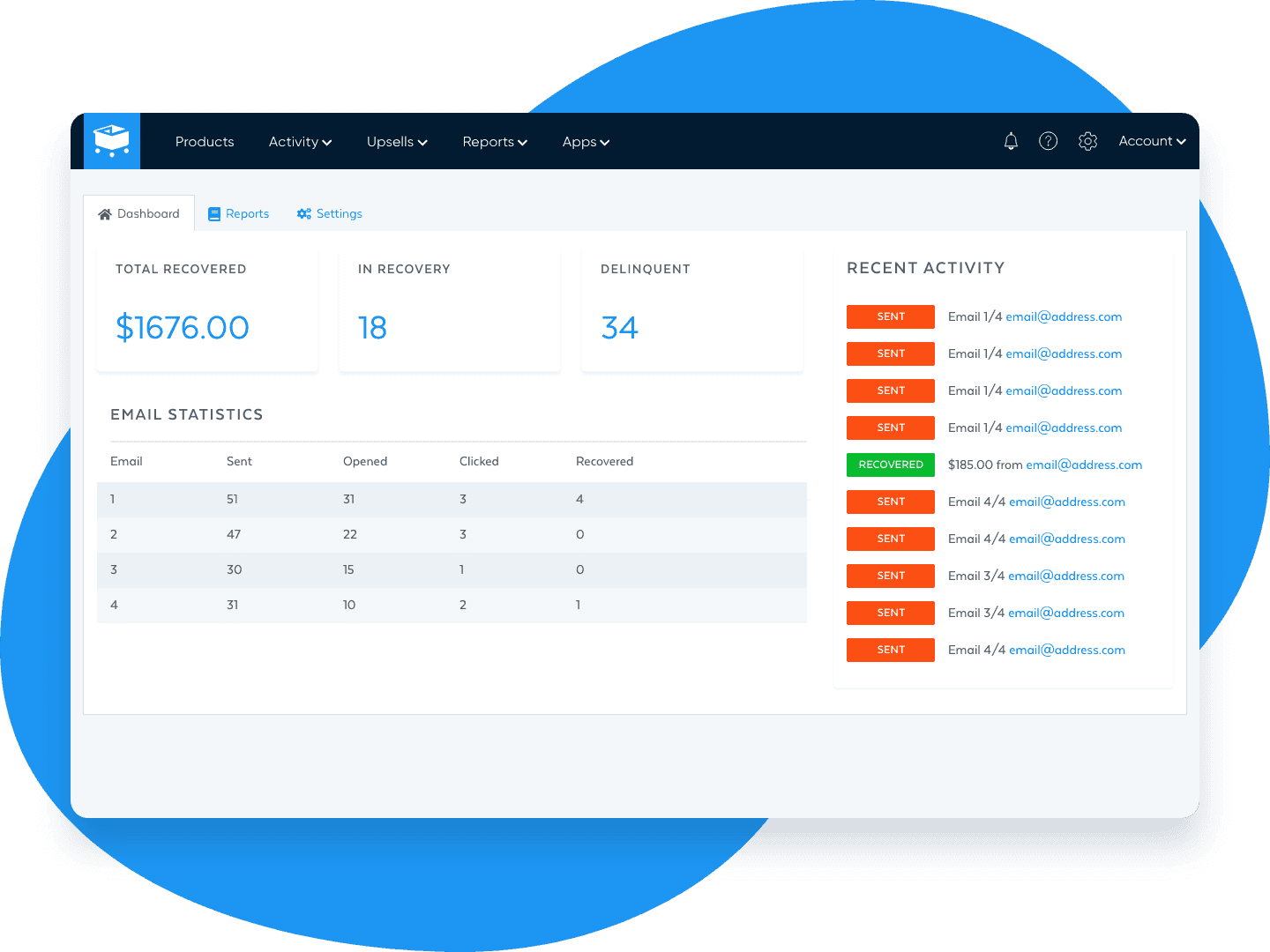Click the Settings tab gears icon
Screen dimensions: 1270x952
pos(304,213)
